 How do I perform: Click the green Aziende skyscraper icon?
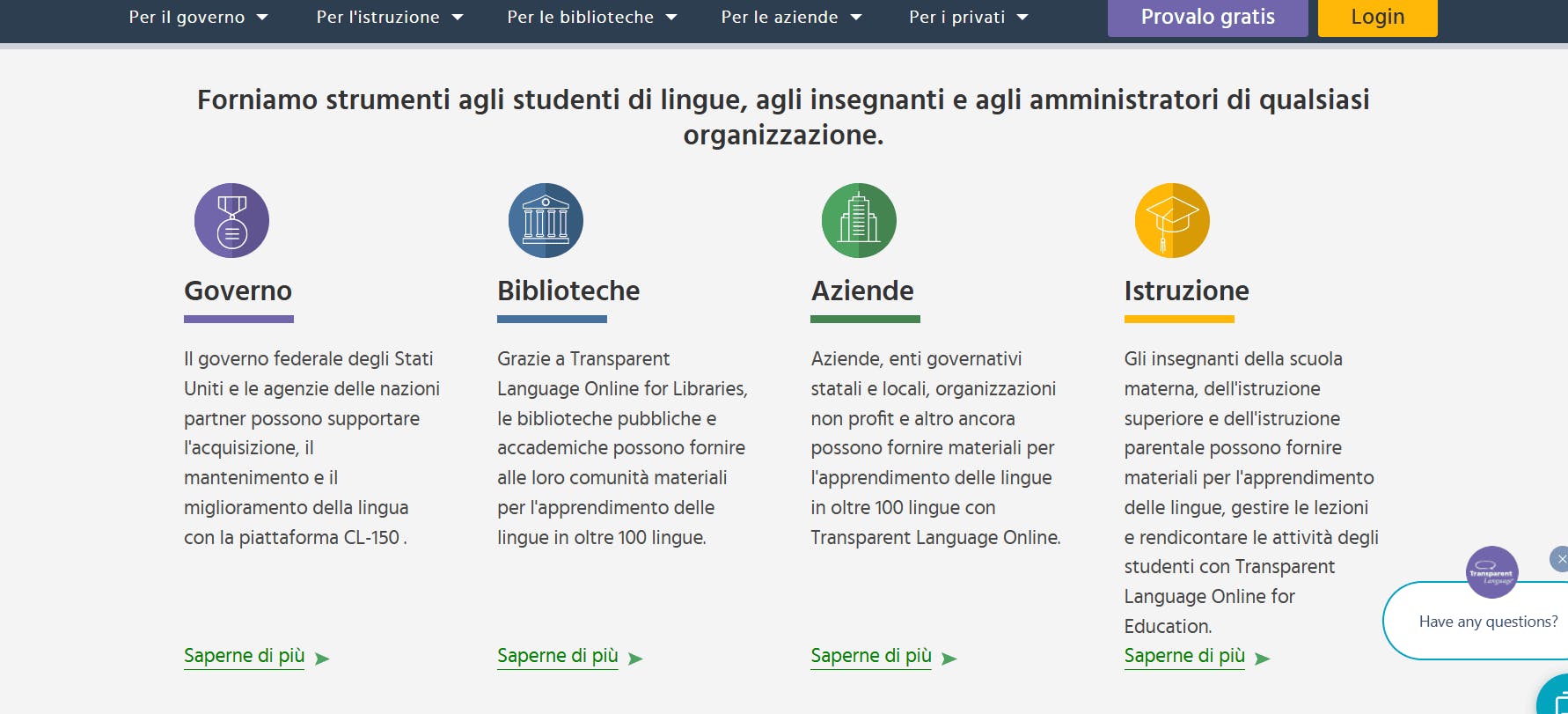click(x=859, y=221)
